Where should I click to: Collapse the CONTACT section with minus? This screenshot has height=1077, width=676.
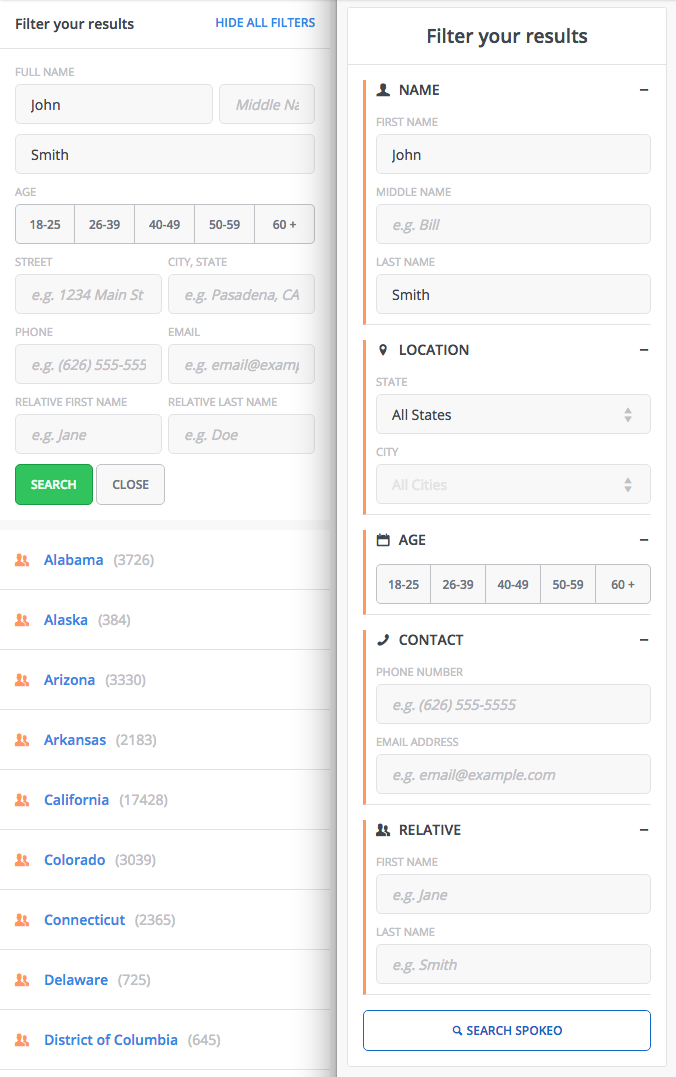coord(644,639)
